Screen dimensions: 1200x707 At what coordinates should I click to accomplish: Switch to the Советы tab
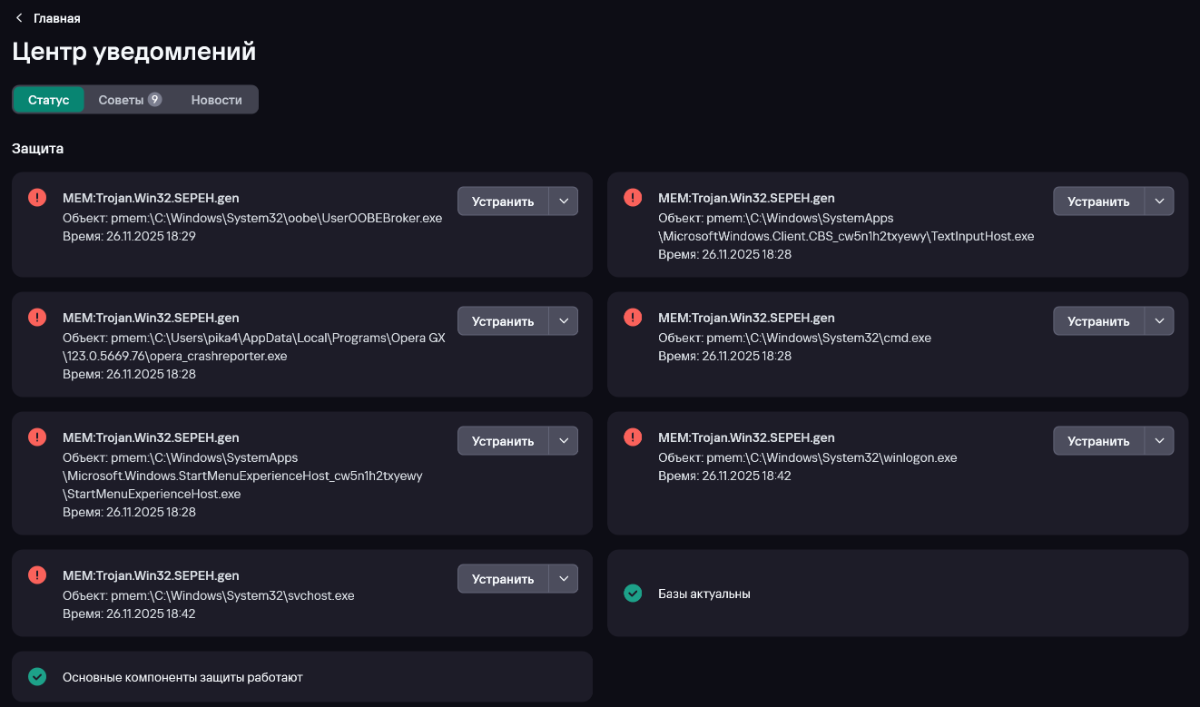[x=129, y=100]
